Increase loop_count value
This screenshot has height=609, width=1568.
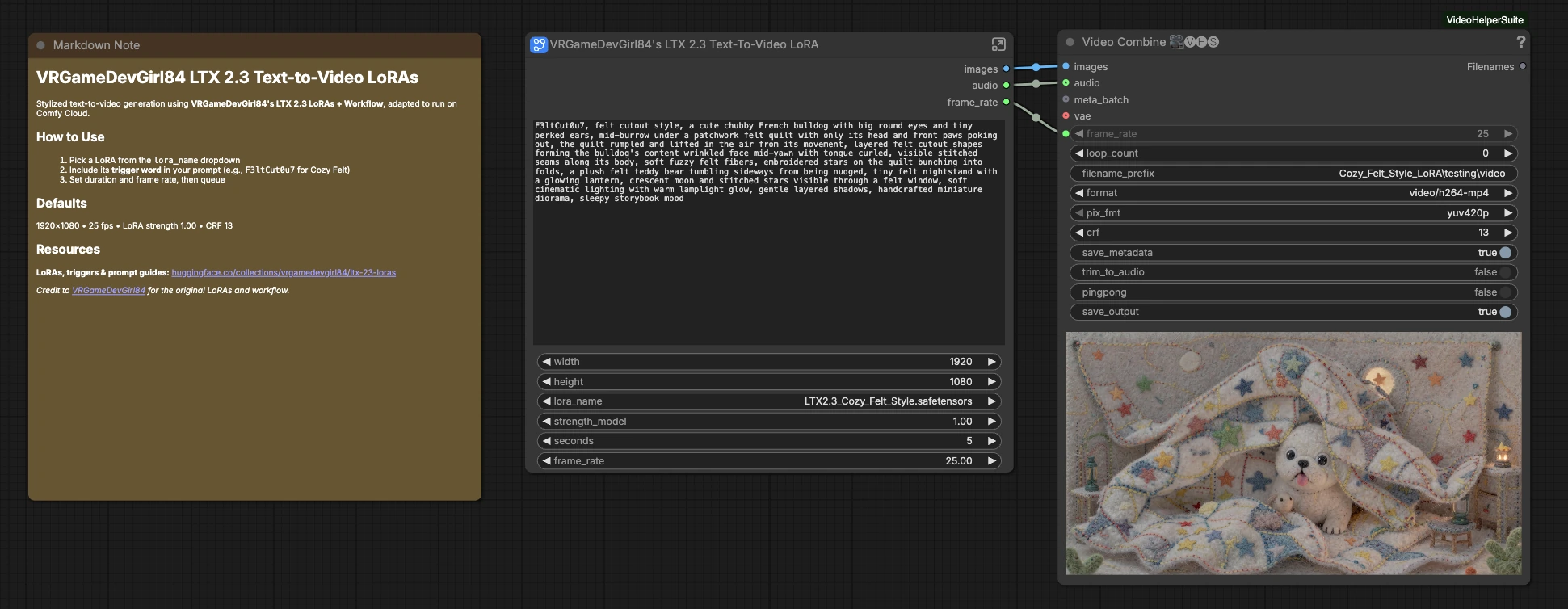(1507, 153)
